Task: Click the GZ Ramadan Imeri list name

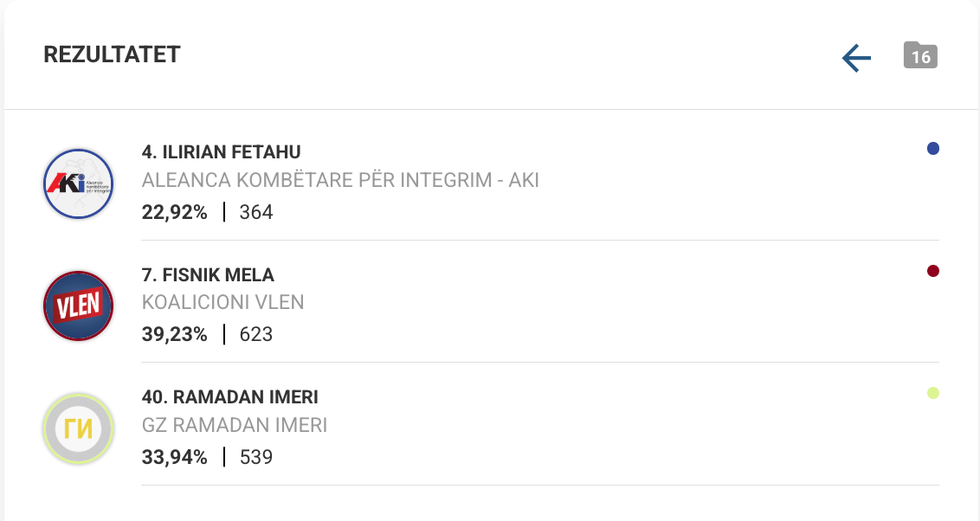Action: click(x=235, y=425)
